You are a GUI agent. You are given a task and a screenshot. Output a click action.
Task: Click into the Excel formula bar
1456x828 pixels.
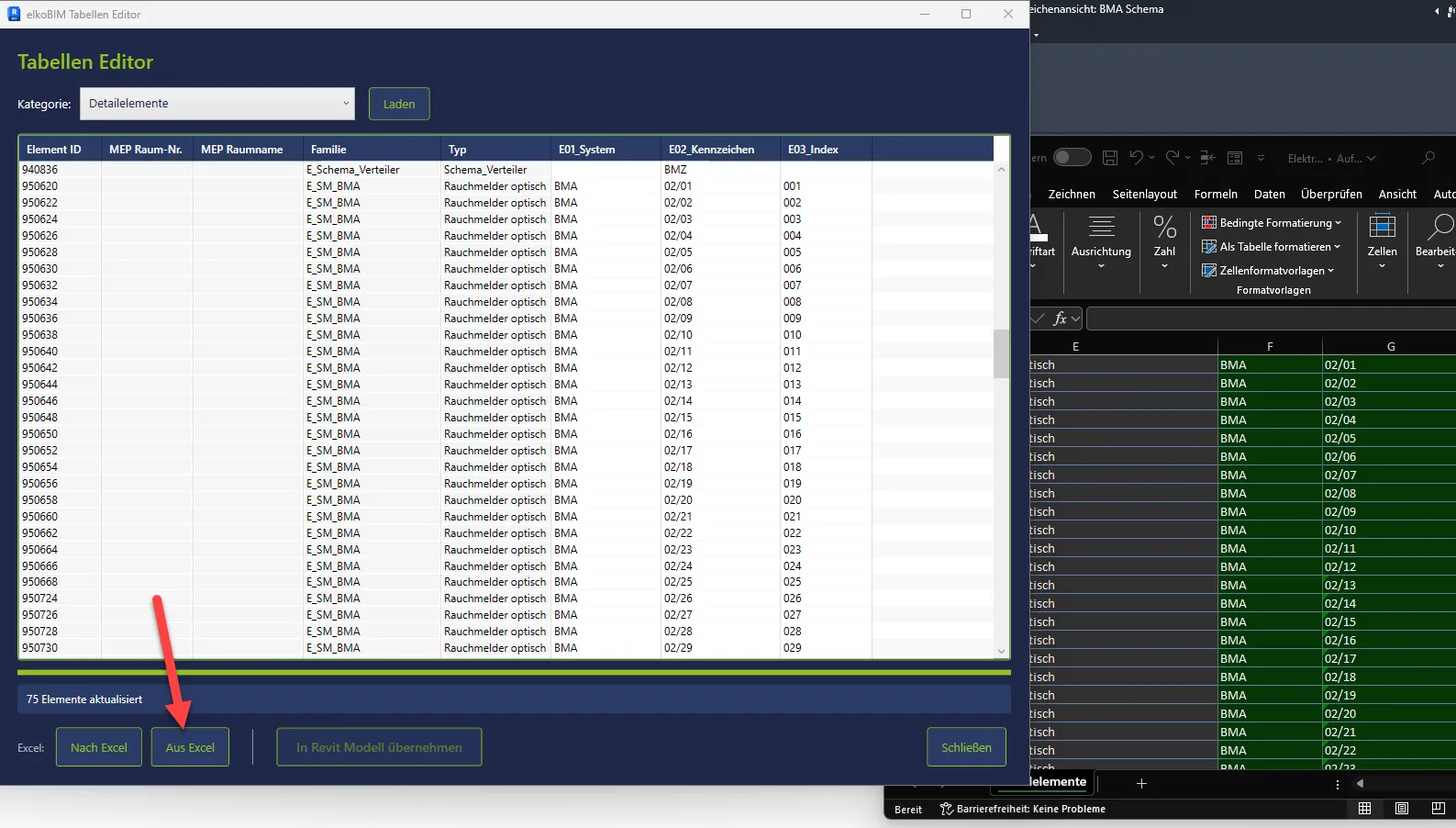[1271, 319]
